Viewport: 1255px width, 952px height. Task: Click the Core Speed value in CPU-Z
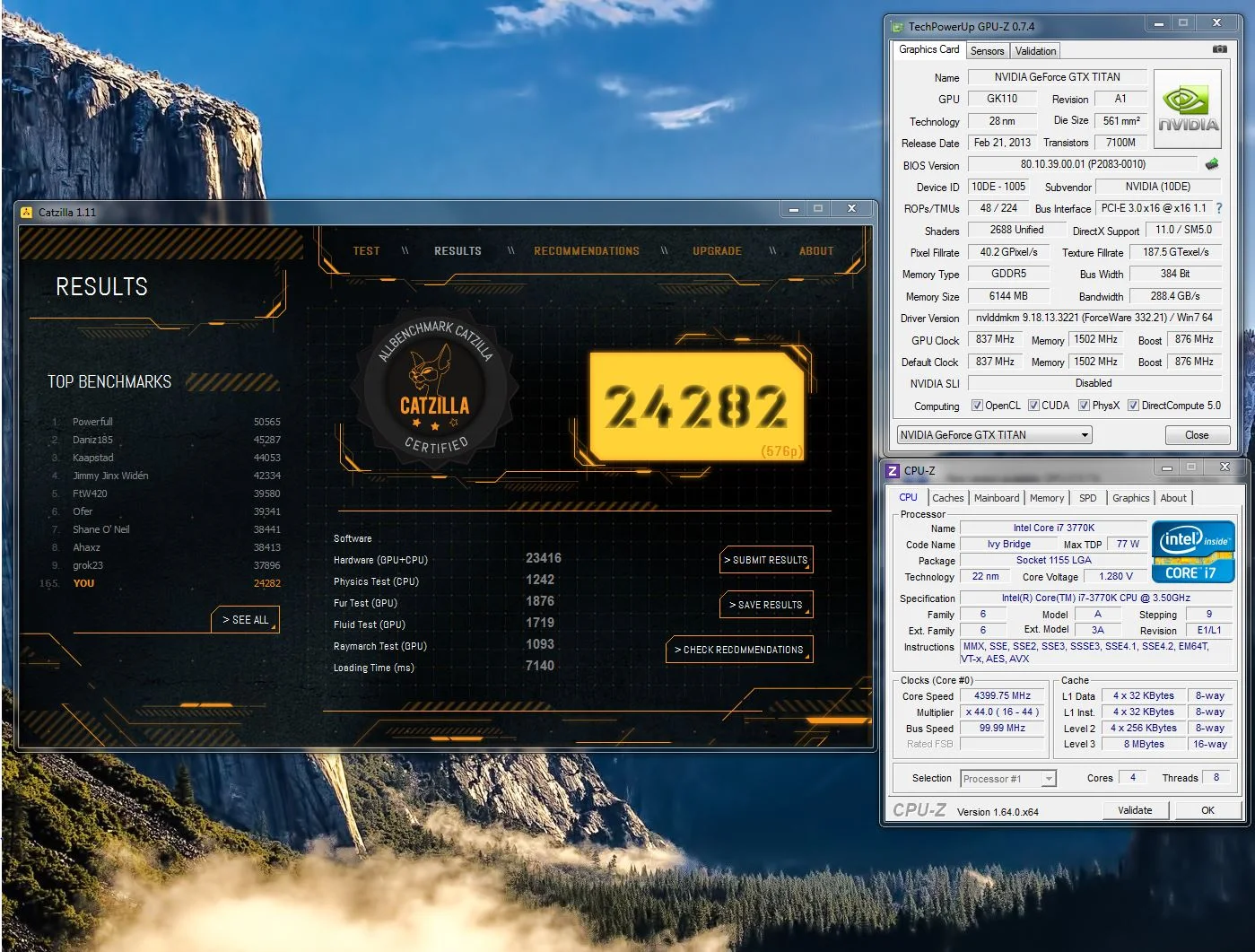(1003, 696)
